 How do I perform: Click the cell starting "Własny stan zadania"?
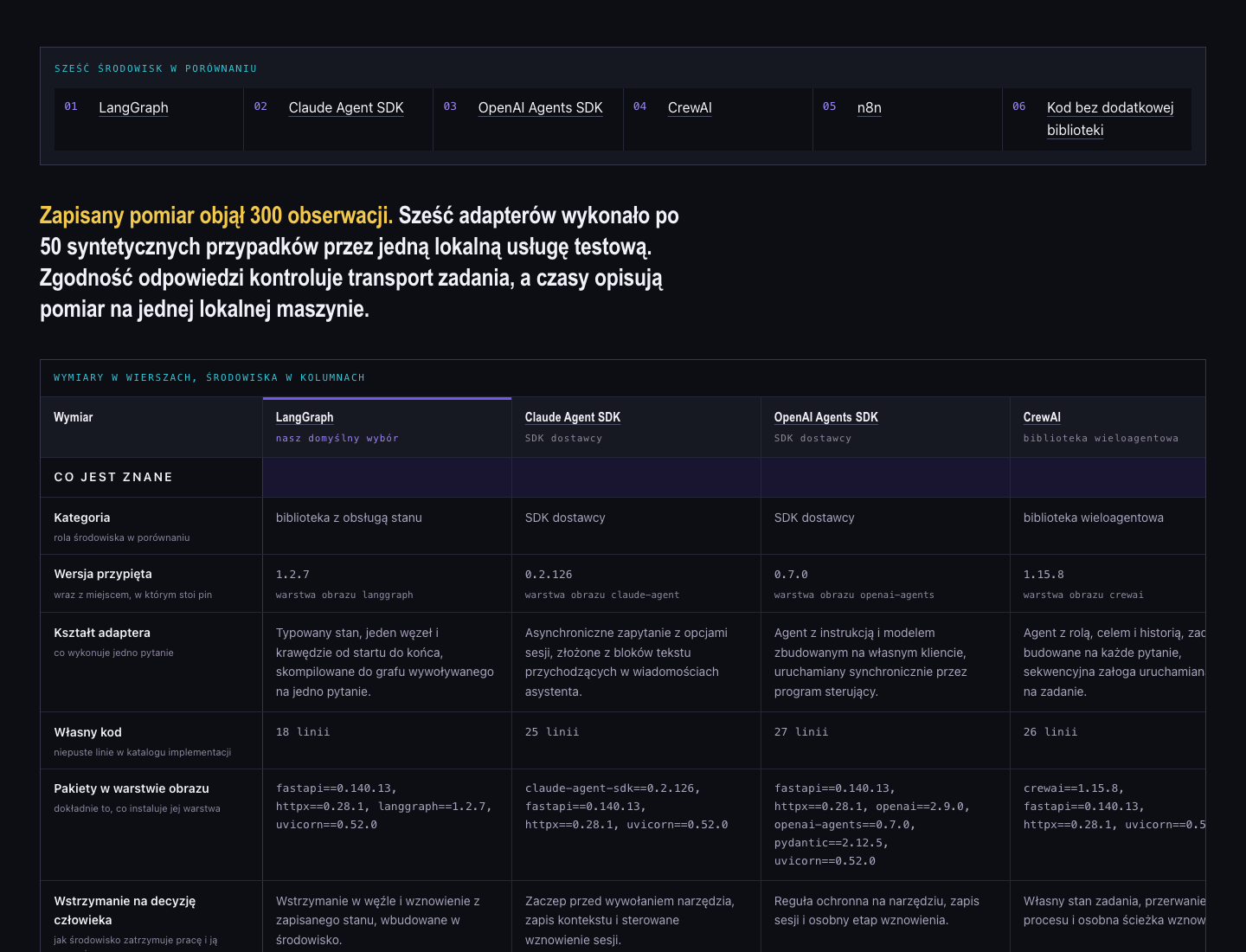(1114, 910)
